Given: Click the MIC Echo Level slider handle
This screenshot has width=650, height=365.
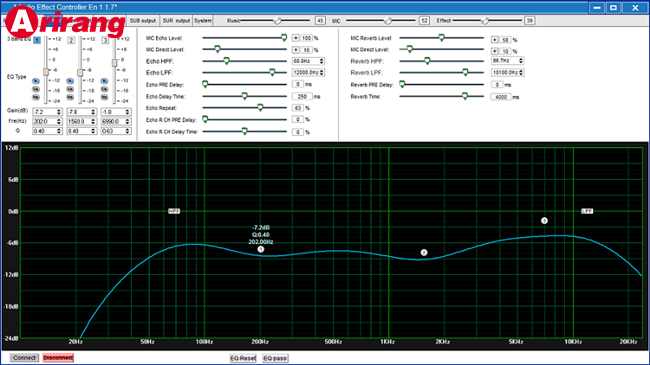Looking at the screenshot, I should [x=284, y=38].
